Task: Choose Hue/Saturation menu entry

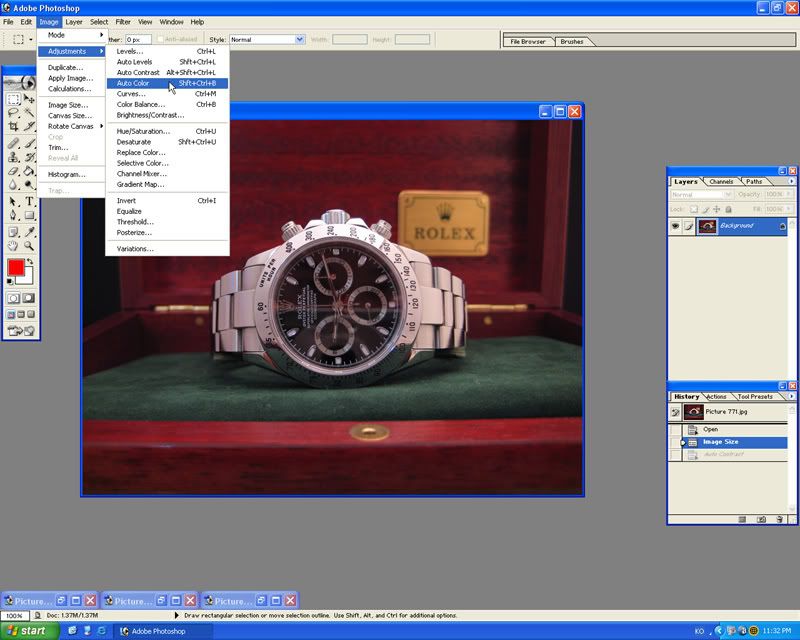Action: coord(167,131)
